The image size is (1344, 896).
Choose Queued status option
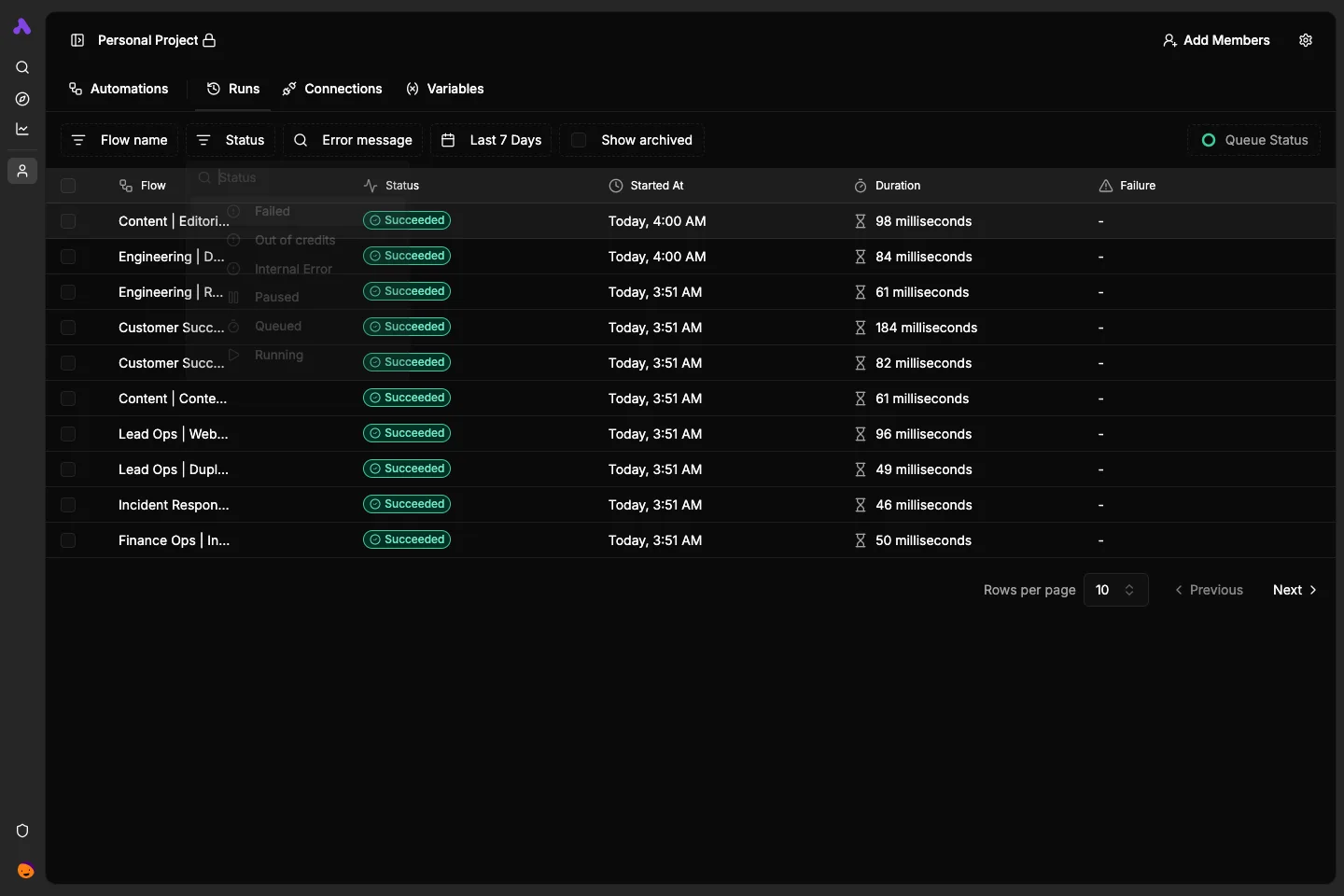pyautogui.click(x=297, y=327)
